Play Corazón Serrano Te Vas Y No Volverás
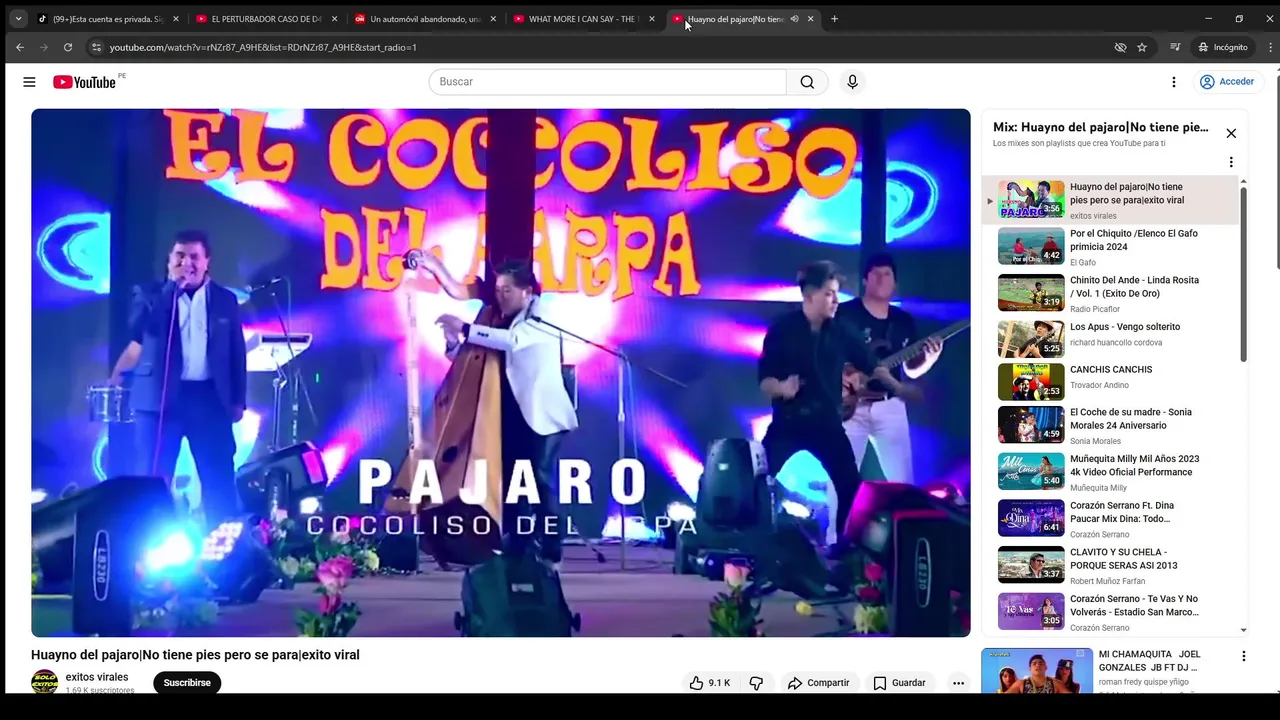The image size is (1280, 720). [x=1110, y=612]
